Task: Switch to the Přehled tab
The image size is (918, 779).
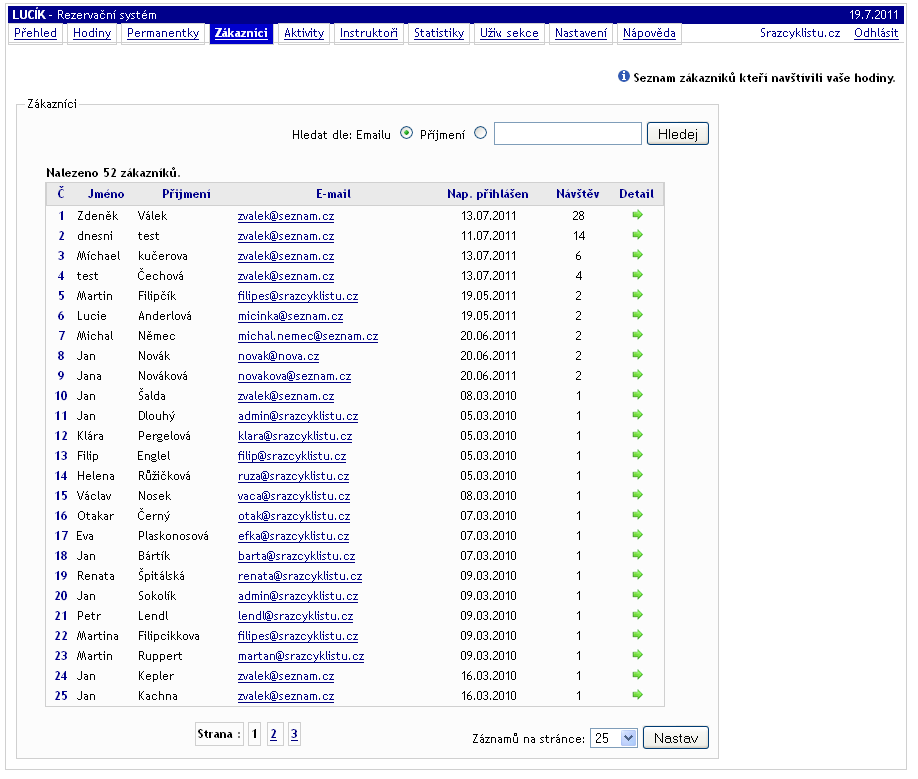Action: tap(35, 33)
